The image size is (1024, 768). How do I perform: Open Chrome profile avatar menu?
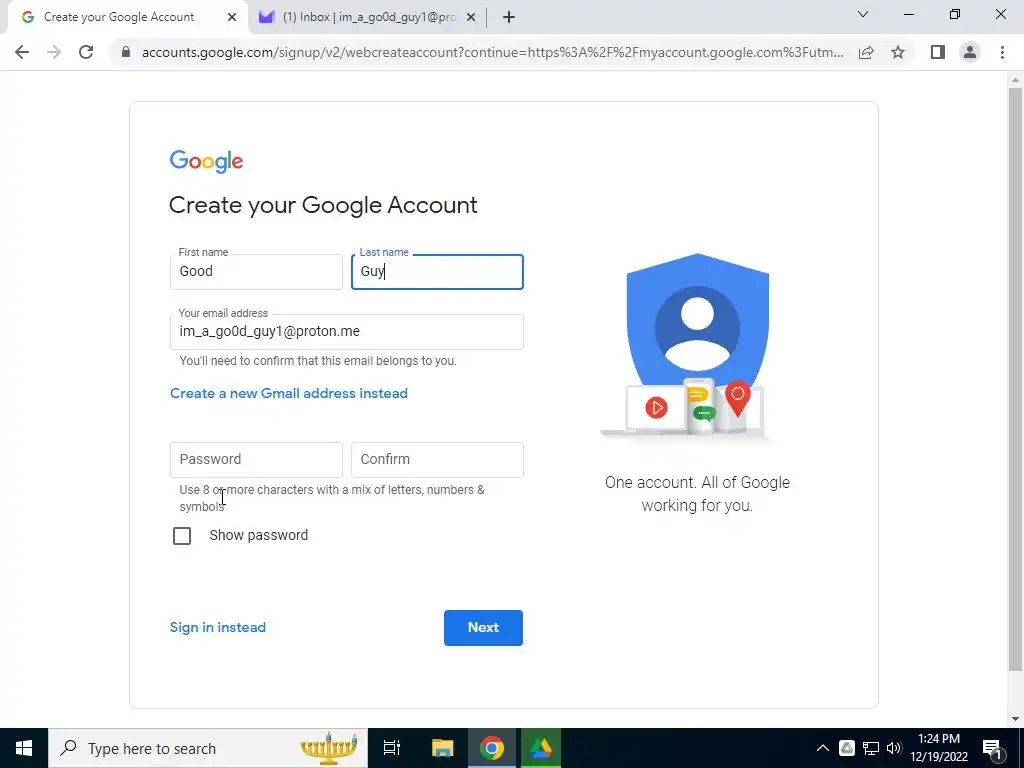tap(970, 52)
